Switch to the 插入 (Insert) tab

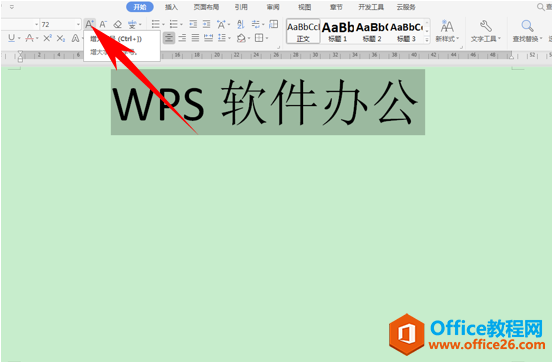(171, 7)
